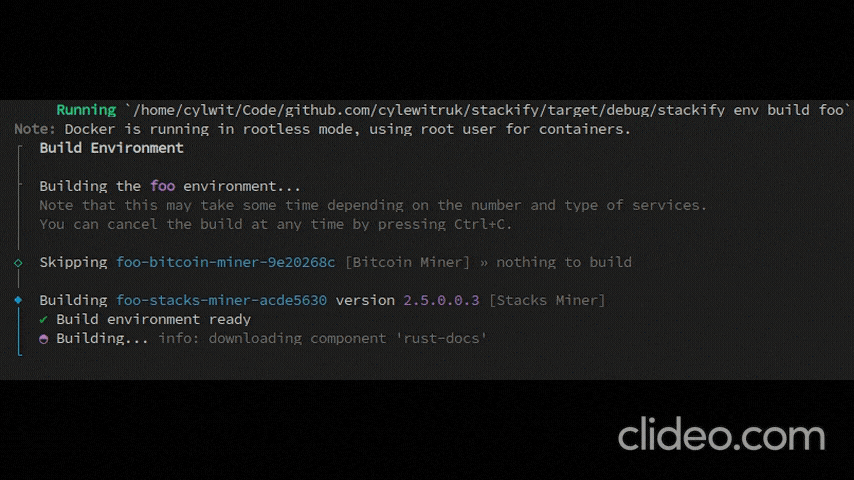Click the pink spinner next to Building...
The image size is (854, 480).
tap(44, 339)
